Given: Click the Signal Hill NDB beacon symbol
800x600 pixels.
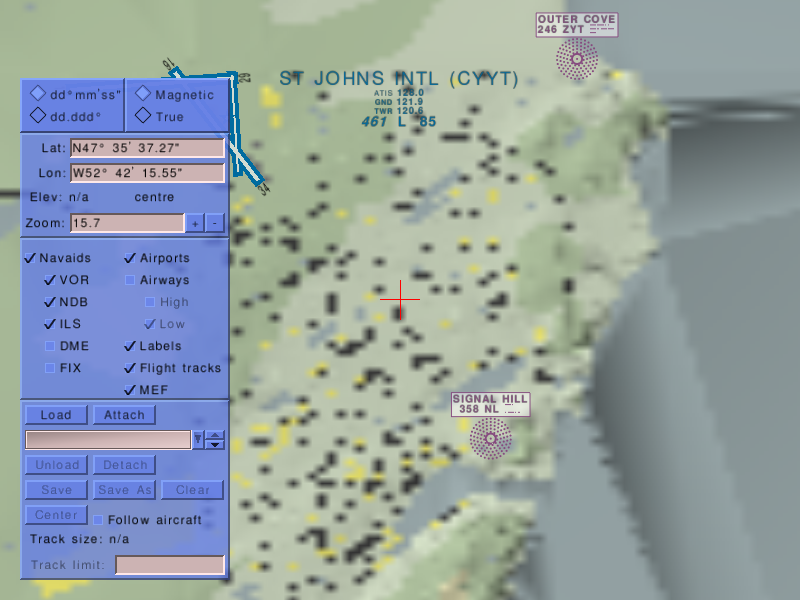Looking at the screenshot, I should click(x=490, y=437).
